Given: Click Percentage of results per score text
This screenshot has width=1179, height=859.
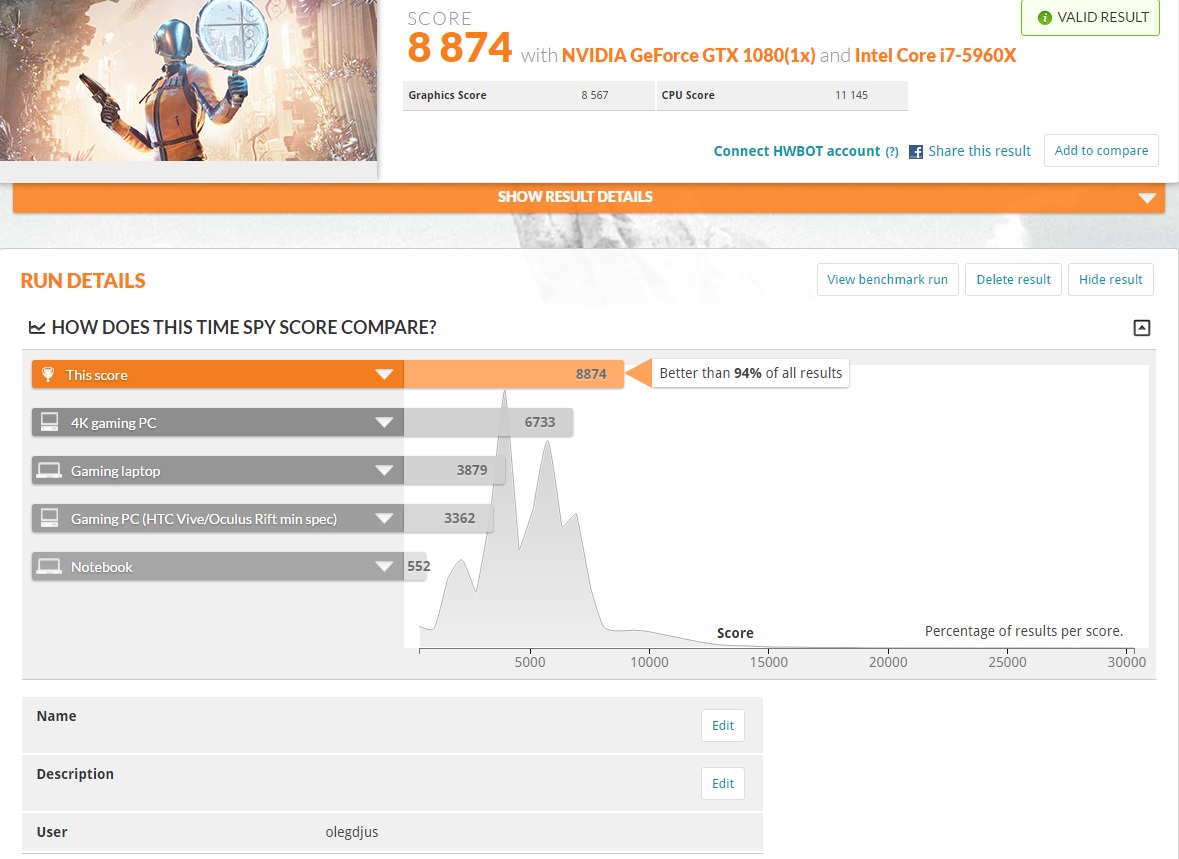Looking at the screenshot, I should click(x=1023, y=631).
